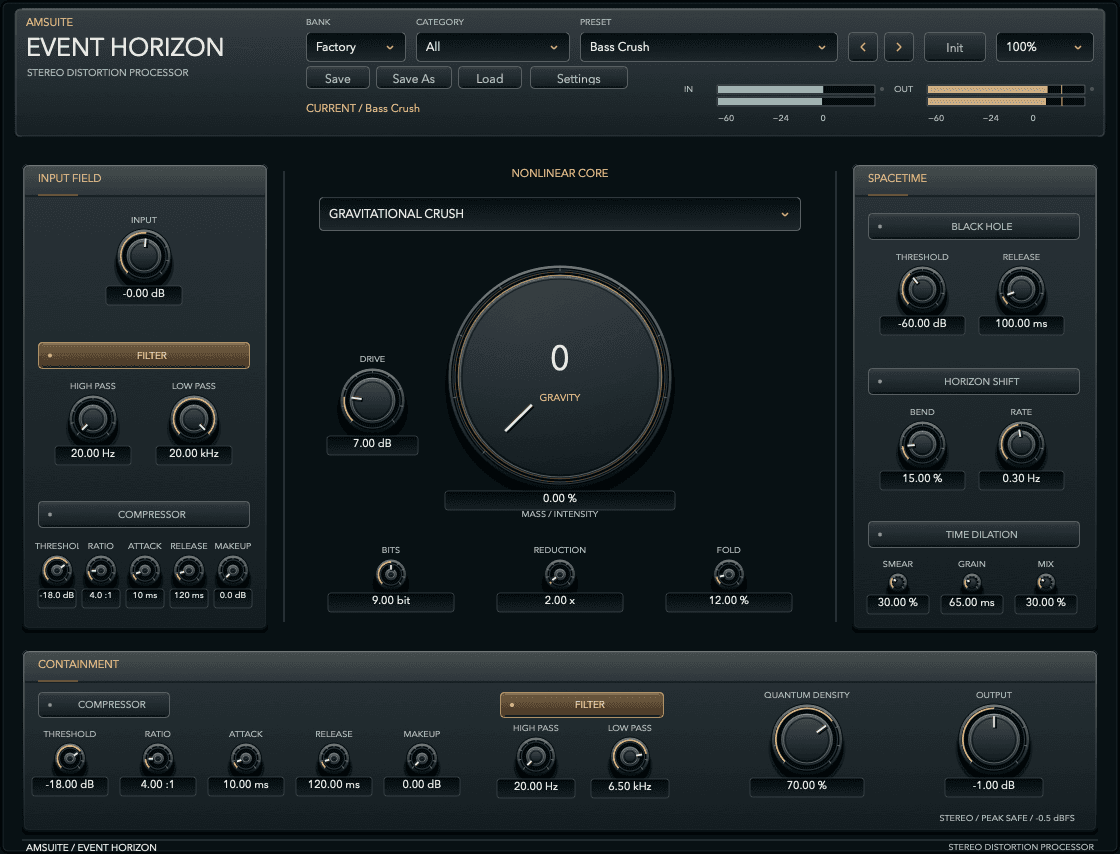1120x854 pixels.
Task: Click the DRIVE knob
Action: pos(372,400)
